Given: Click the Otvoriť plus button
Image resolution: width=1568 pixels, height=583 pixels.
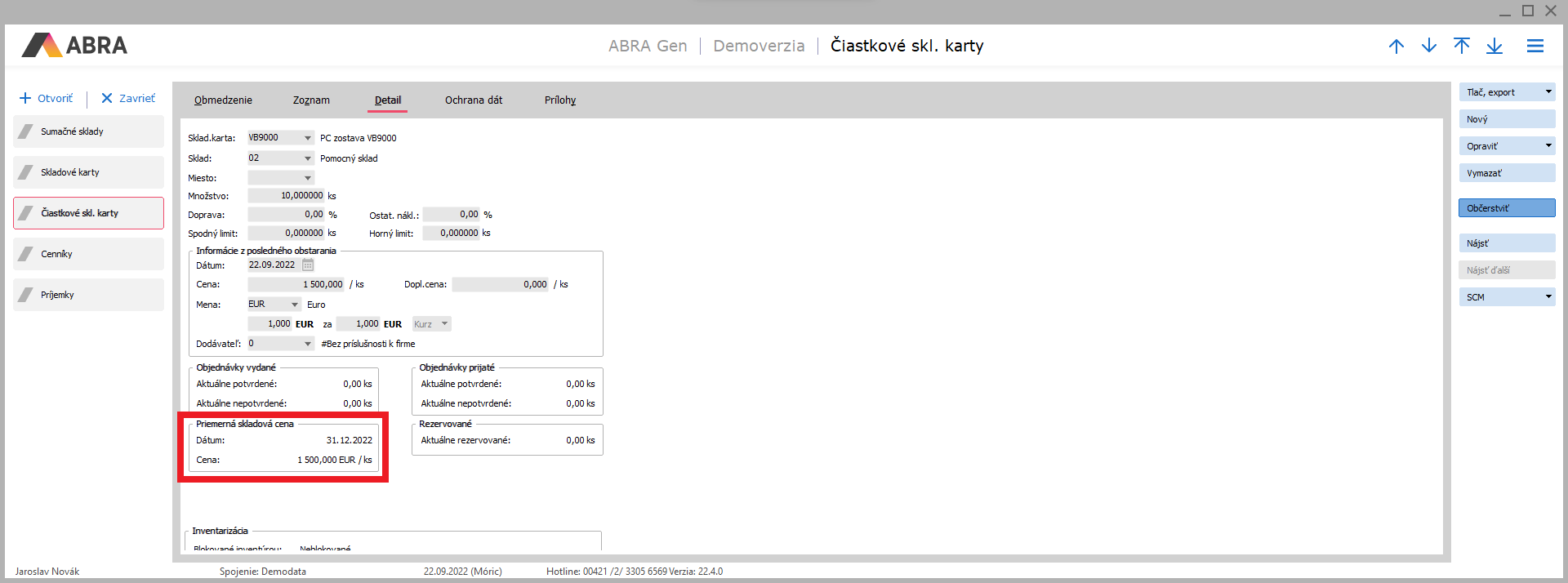Looking at the screenshot, I should tap(47, 99).
